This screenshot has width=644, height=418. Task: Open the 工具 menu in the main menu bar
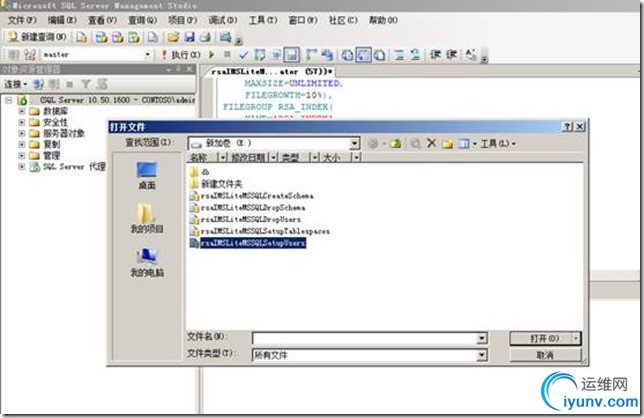pyautogui.click(x=263, y=20)
